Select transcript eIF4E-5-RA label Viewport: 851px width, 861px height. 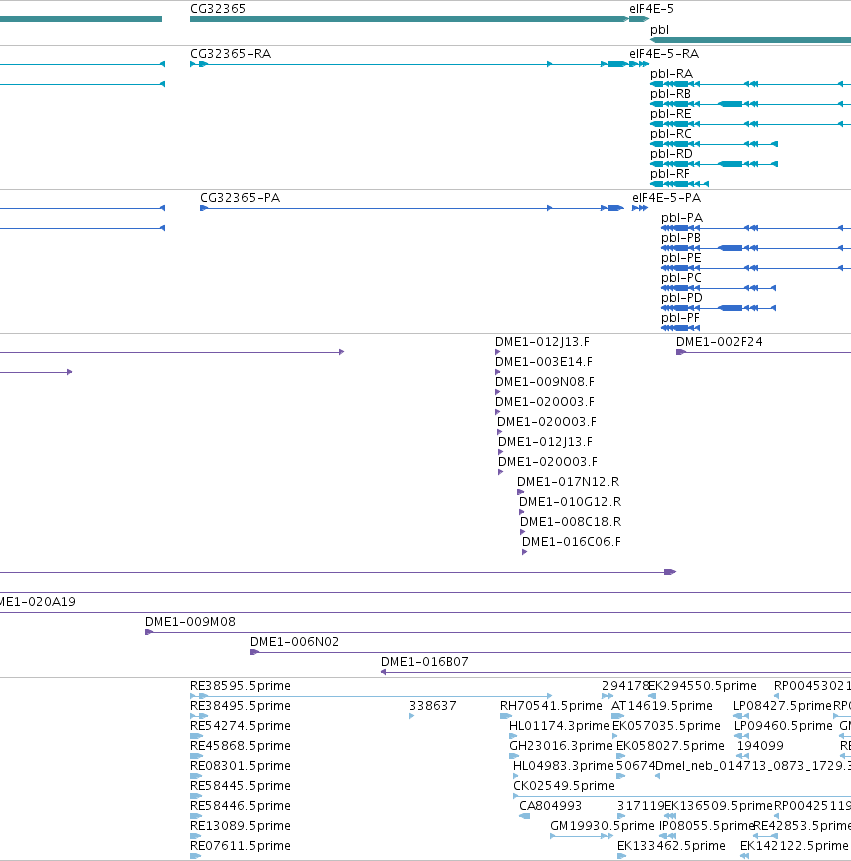pos(664,54)
